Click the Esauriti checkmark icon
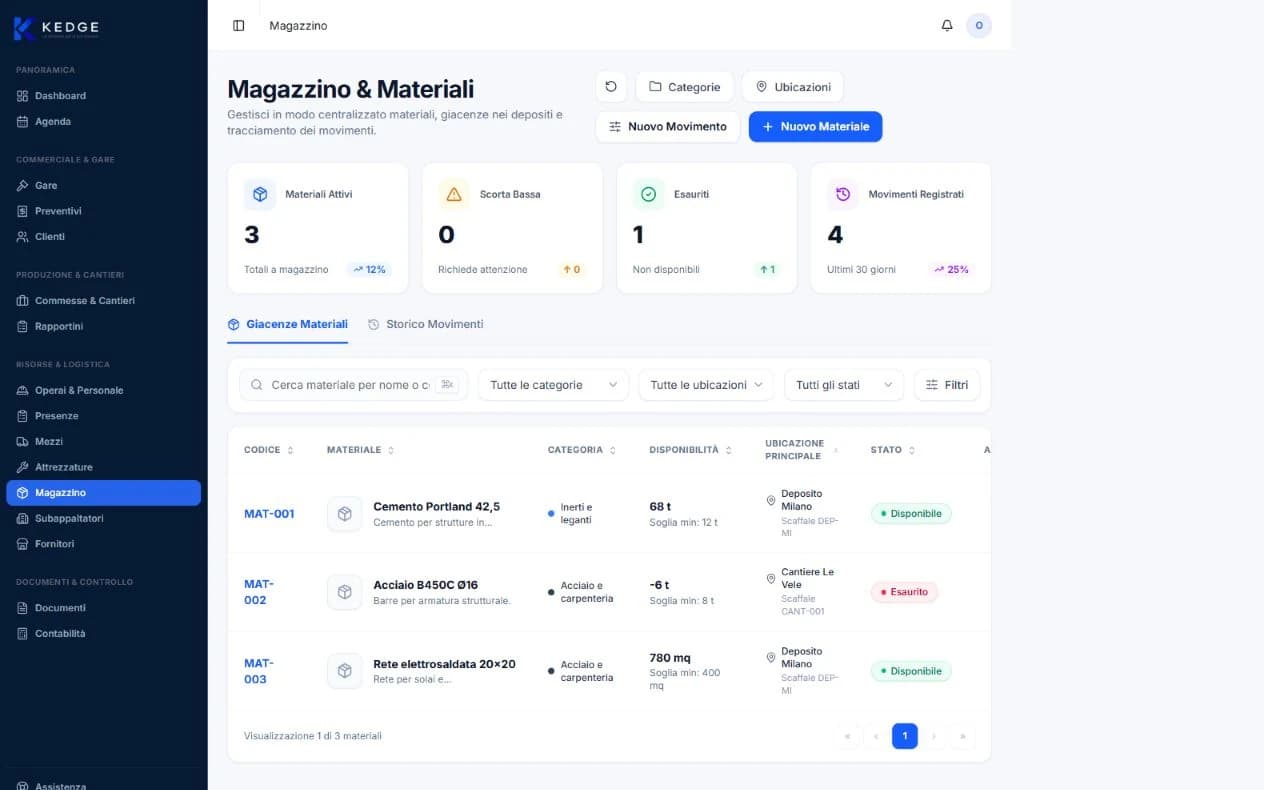 tap(648, 194)
